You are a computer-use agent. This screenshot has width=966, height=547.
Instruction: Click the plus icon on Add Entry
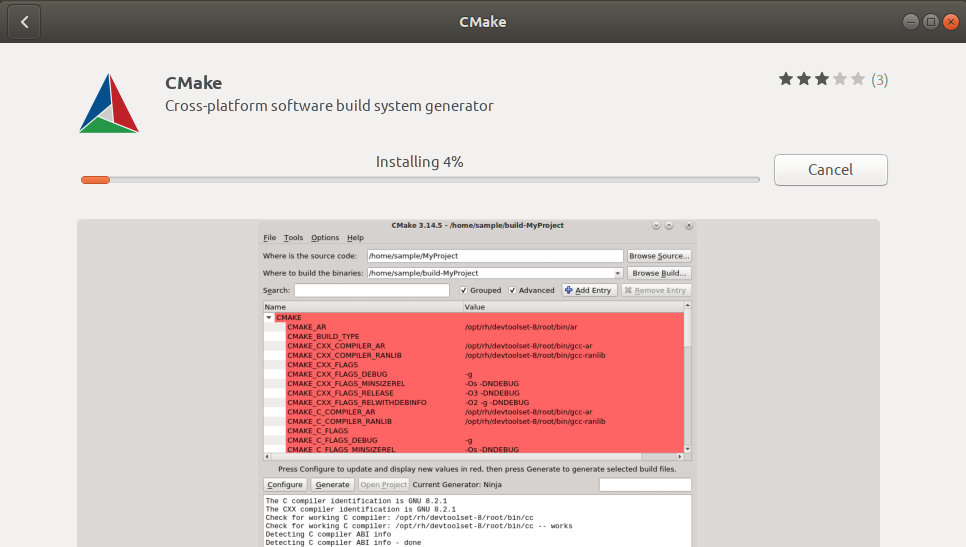(569, 290)
